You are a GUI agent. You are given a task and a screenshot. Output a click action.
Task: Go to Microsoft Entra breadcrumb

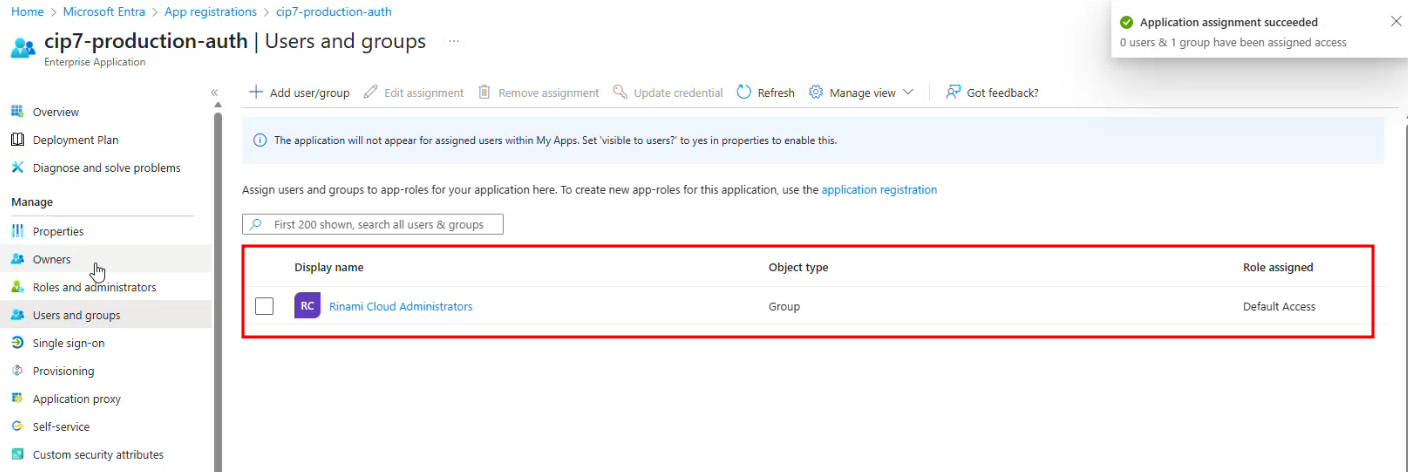point(104,12)
